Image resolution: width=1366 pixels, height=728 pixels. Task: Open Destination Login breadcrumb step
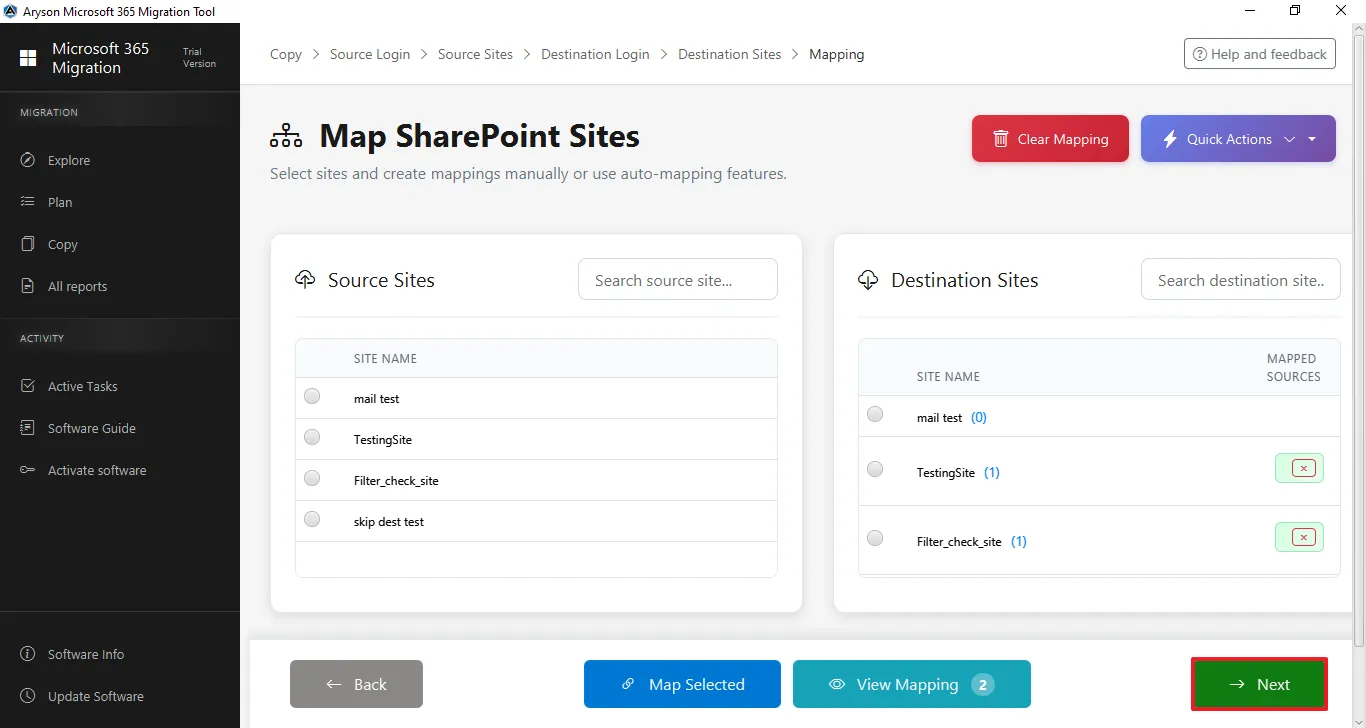595,54
